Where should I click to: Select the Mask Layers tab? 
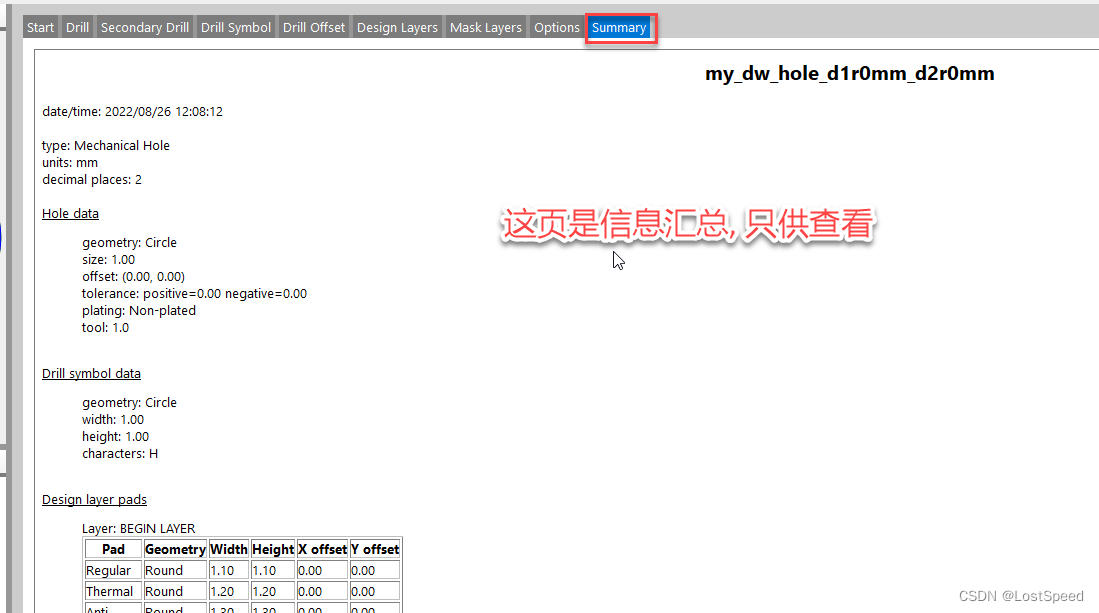(486, 27)
